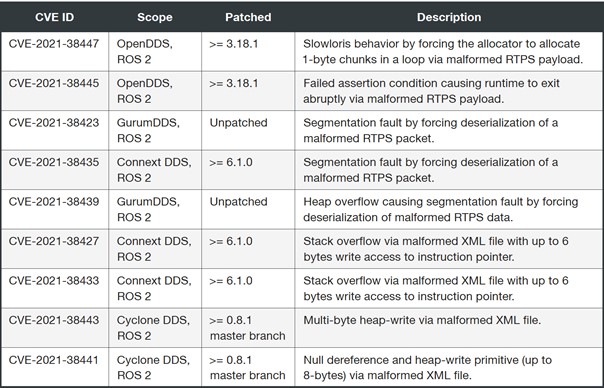Open the CVE-2021-38443 entry
Screen dimensions: 604x388
pyautogui.click(x=54, y=320)
